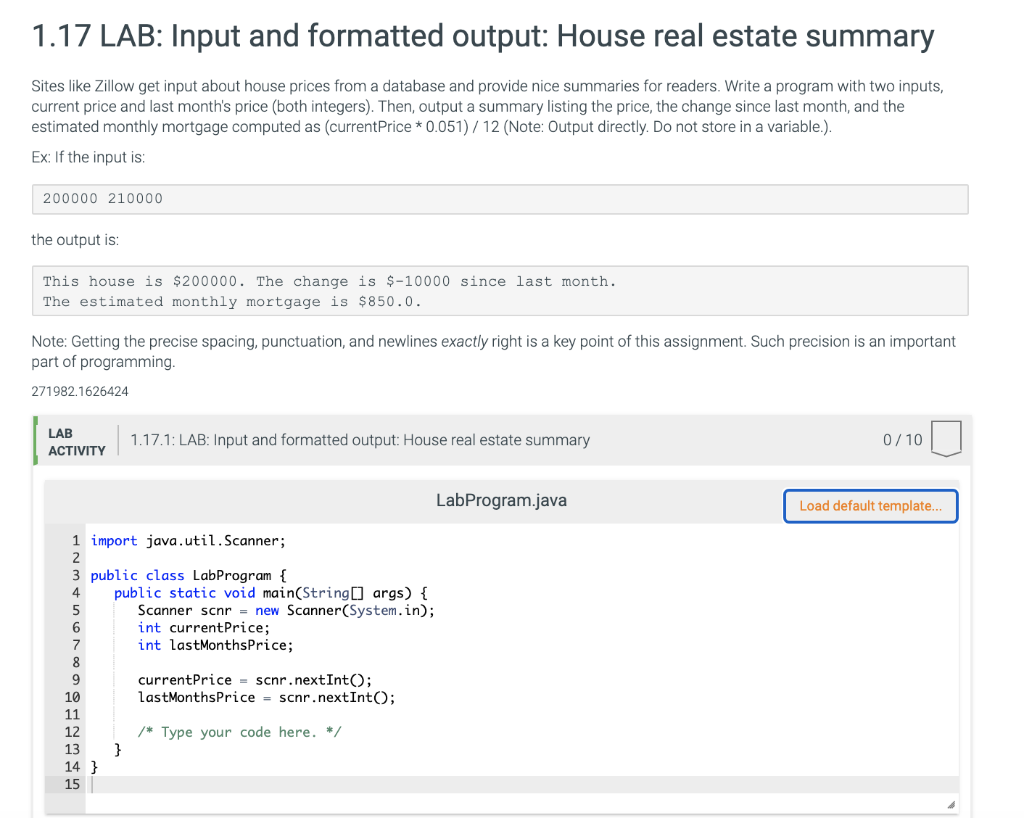Click the Load default template button
The height and width of the screenshot is (818, 1024).
(869, 506)
